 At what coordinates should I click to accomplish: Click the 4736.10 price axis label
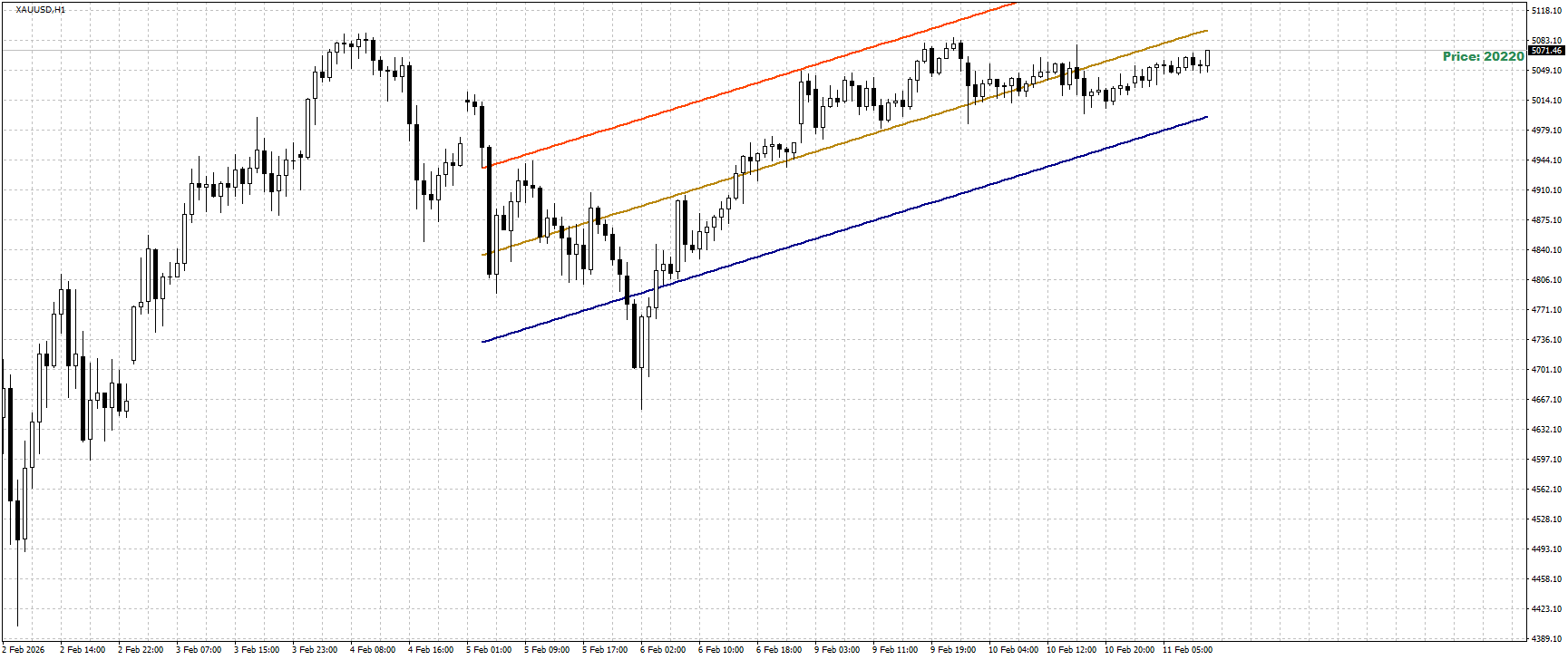[x=1545, y=340]
